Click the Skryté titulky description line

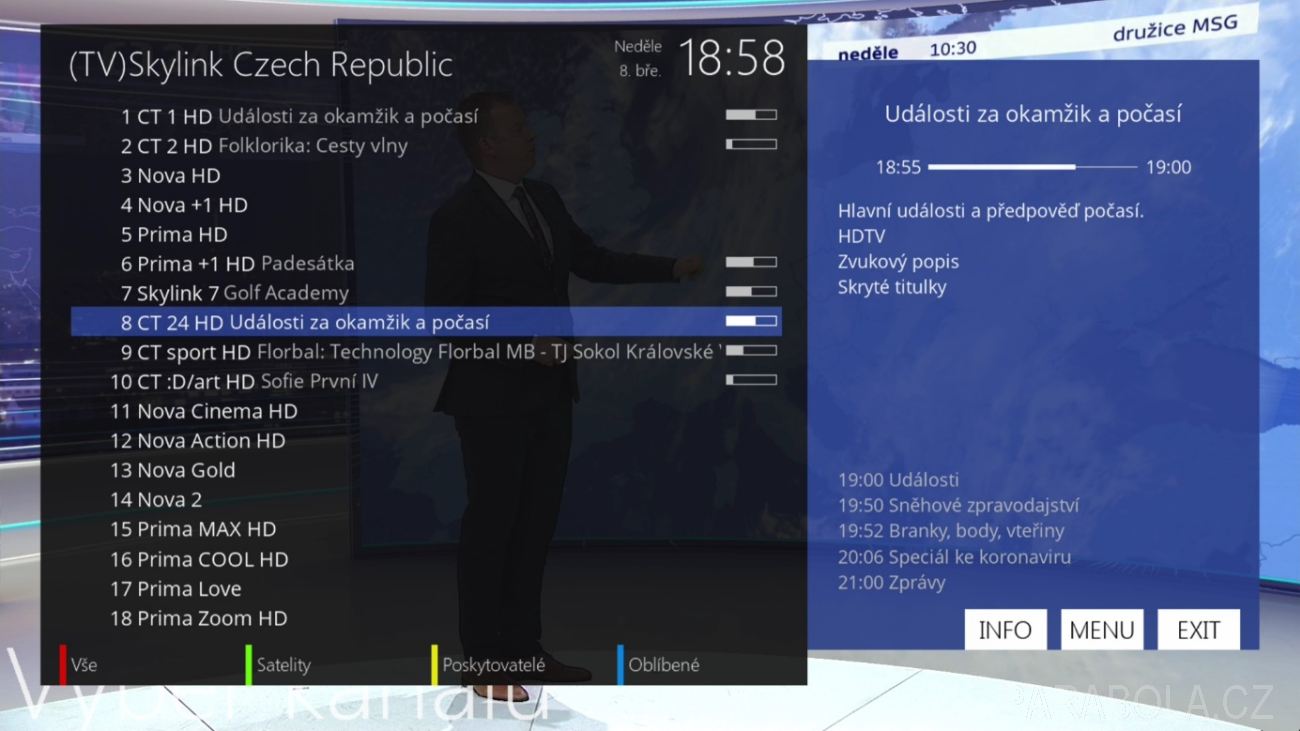click(x=892, y=287)
